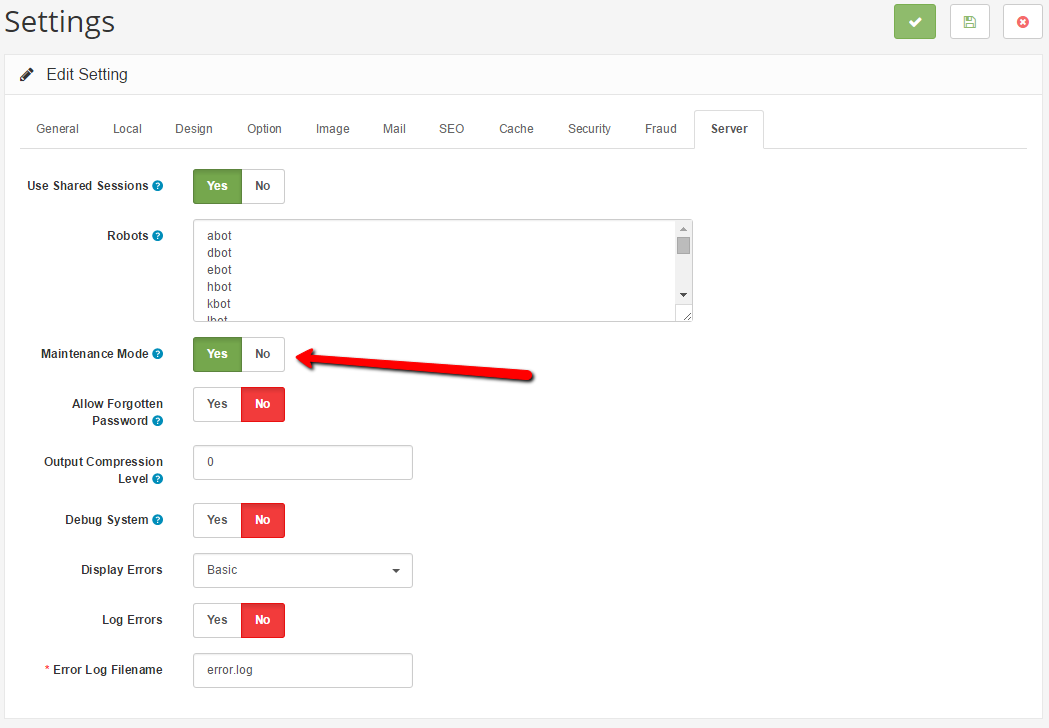Screen dimensions: 1049x728
Task: Set Allow Forgotten Password to No
Action: [x=263, y=404]
